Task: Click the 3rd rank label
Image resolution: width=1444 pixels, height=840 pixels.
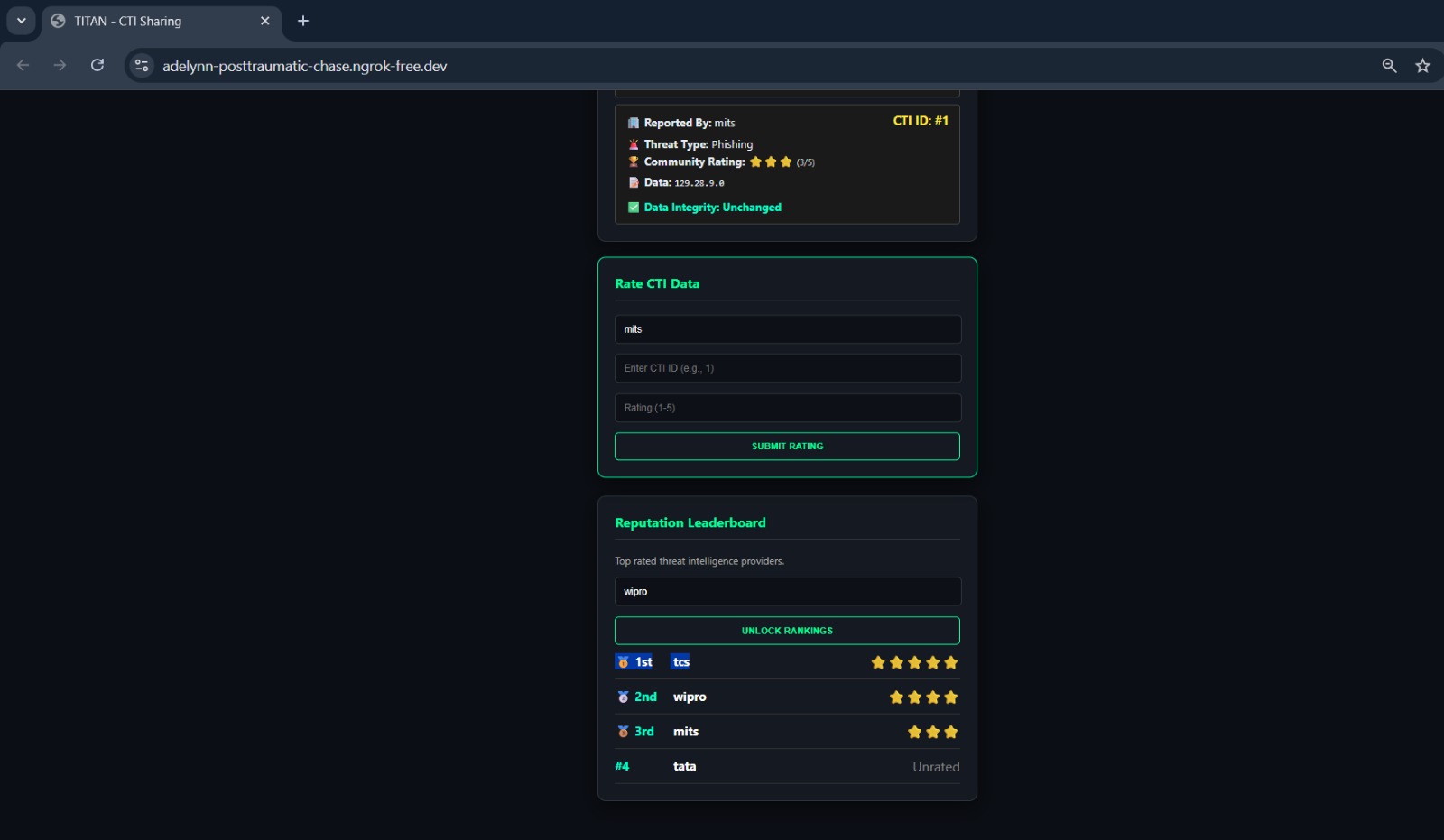Action: (644, 732)
